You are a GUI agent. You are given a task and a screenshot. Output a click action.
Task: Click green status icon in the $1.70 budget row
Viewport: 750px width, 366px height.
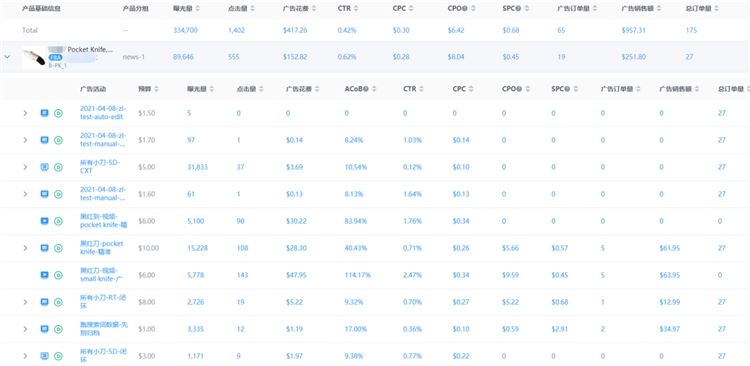pos(58,140)
